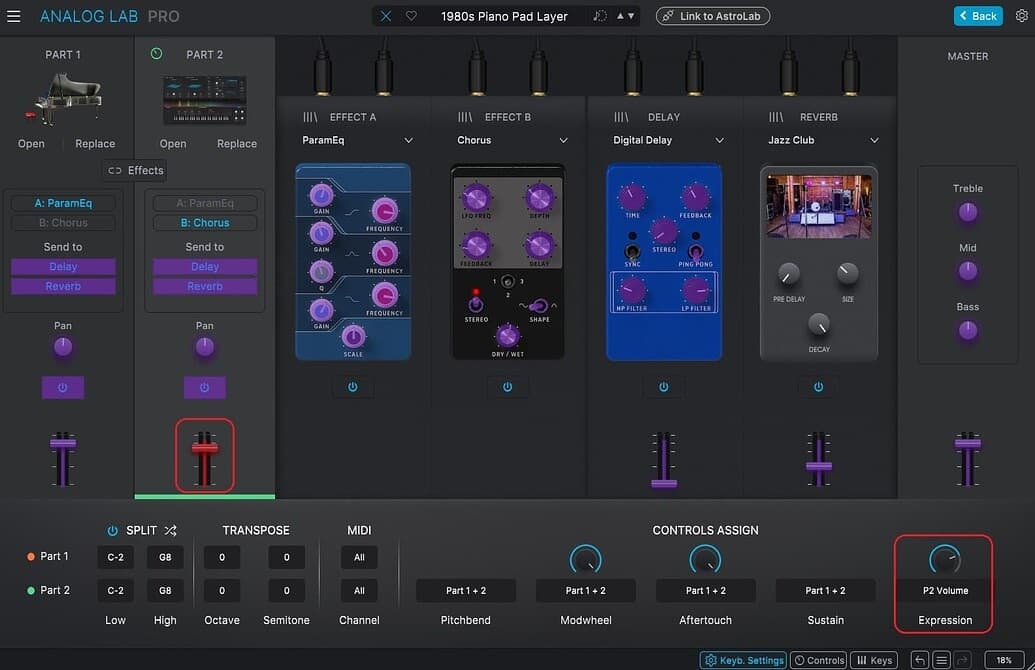The width and height of the screenshot is (1035, 670).
Task: Click the split swap arrows icon
Action: (170, 530)
